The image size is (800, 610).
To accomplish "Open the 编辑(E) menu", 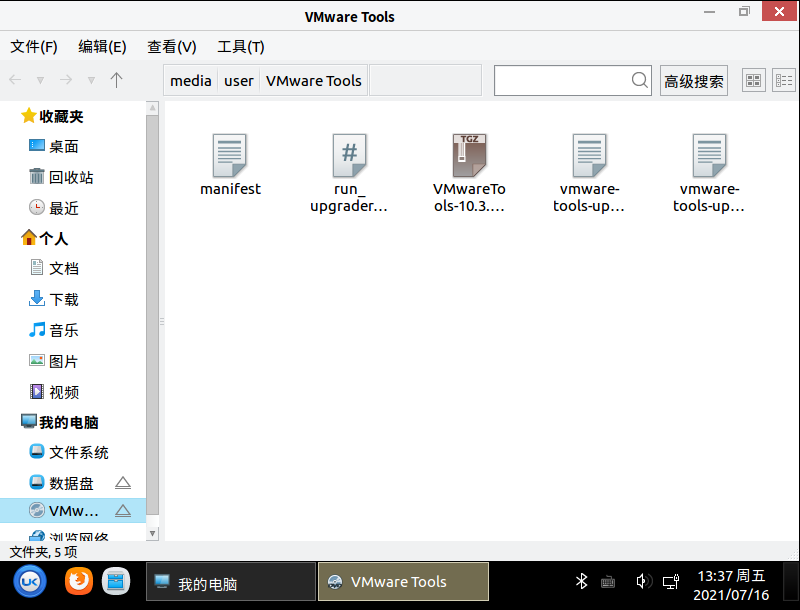I will (102, 47).
